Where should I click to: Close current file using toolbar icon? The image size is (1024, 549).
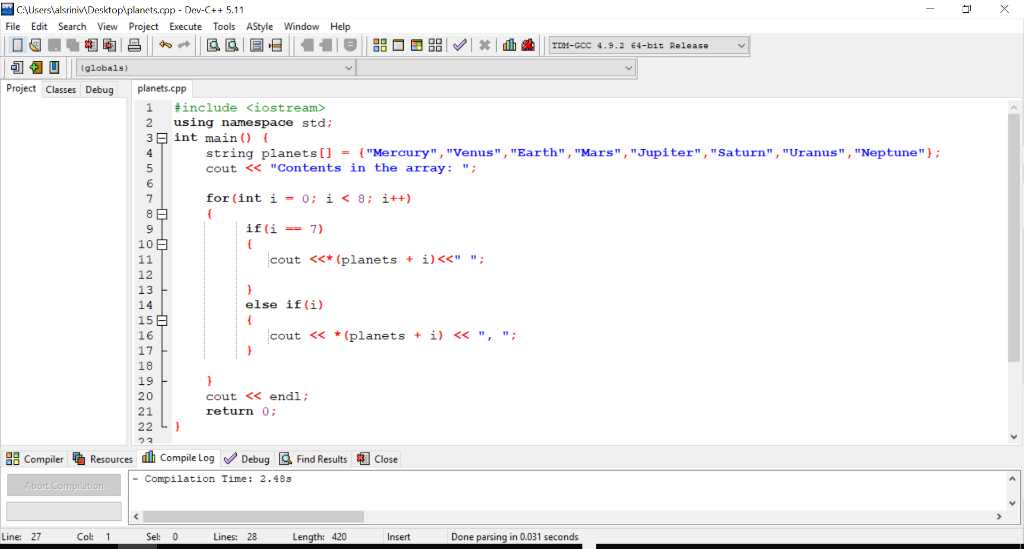(91, 45)
